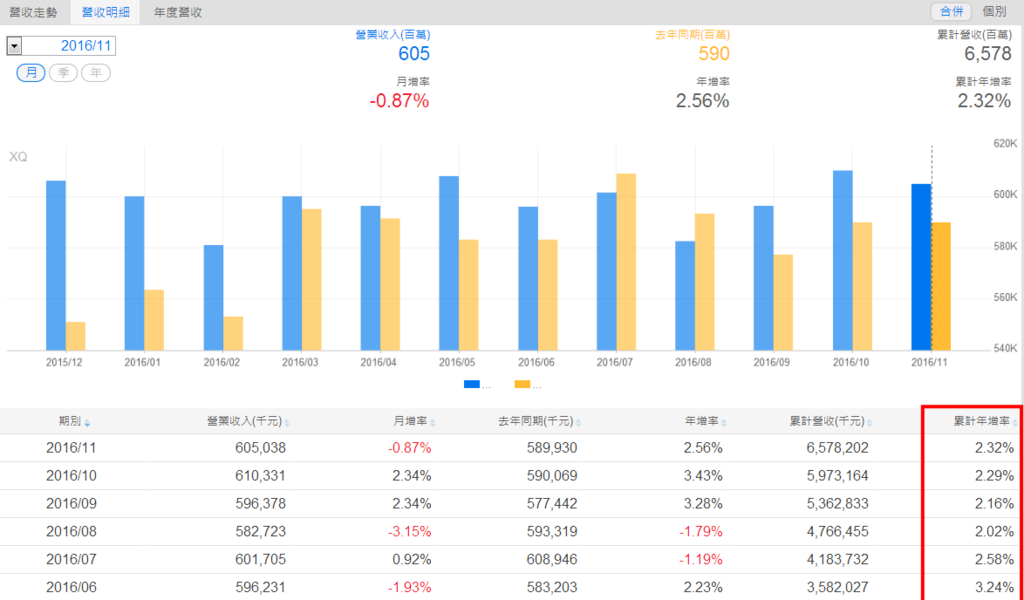Image resolution: width=1024 pixels, height=600 pixels.
Task: Select the orange prior-year bar for 2016/01
Action: pyautogui.click(x=154, y=321)
